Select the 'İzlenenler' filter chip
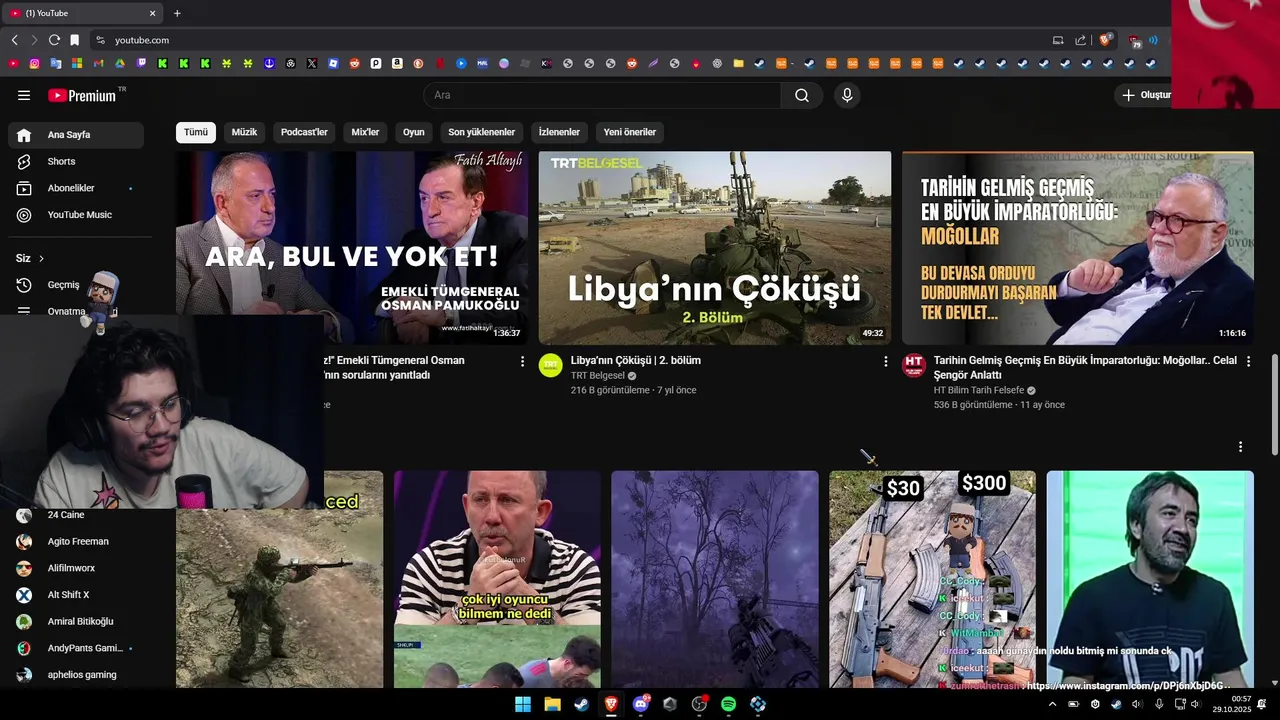 (559, 132)
